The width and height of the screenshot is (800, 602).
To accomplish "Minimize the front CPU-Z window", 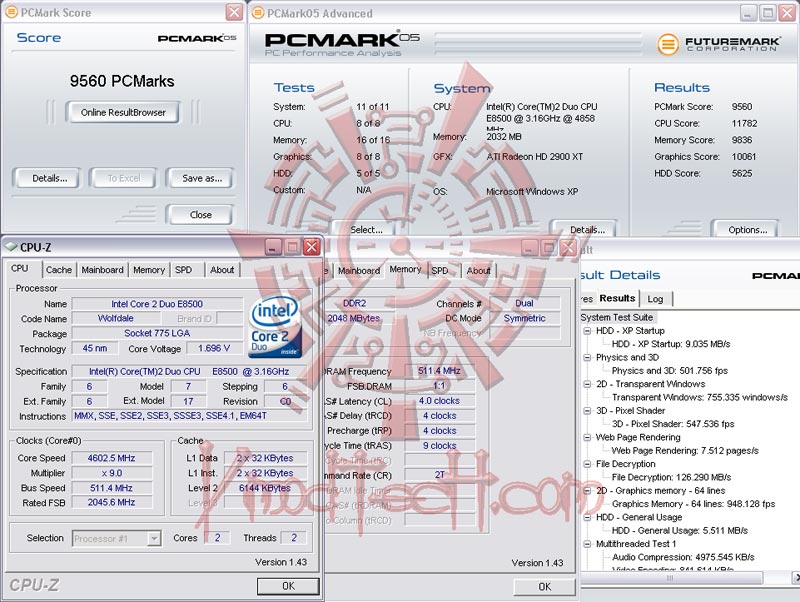I will pos(273,247).
